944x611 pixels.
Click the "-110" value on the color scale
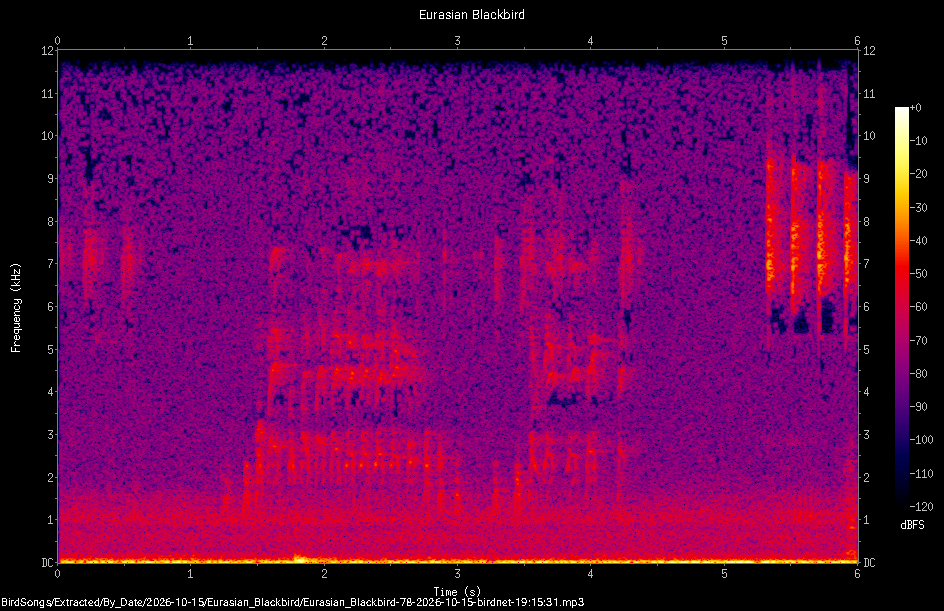coord(922,474)
